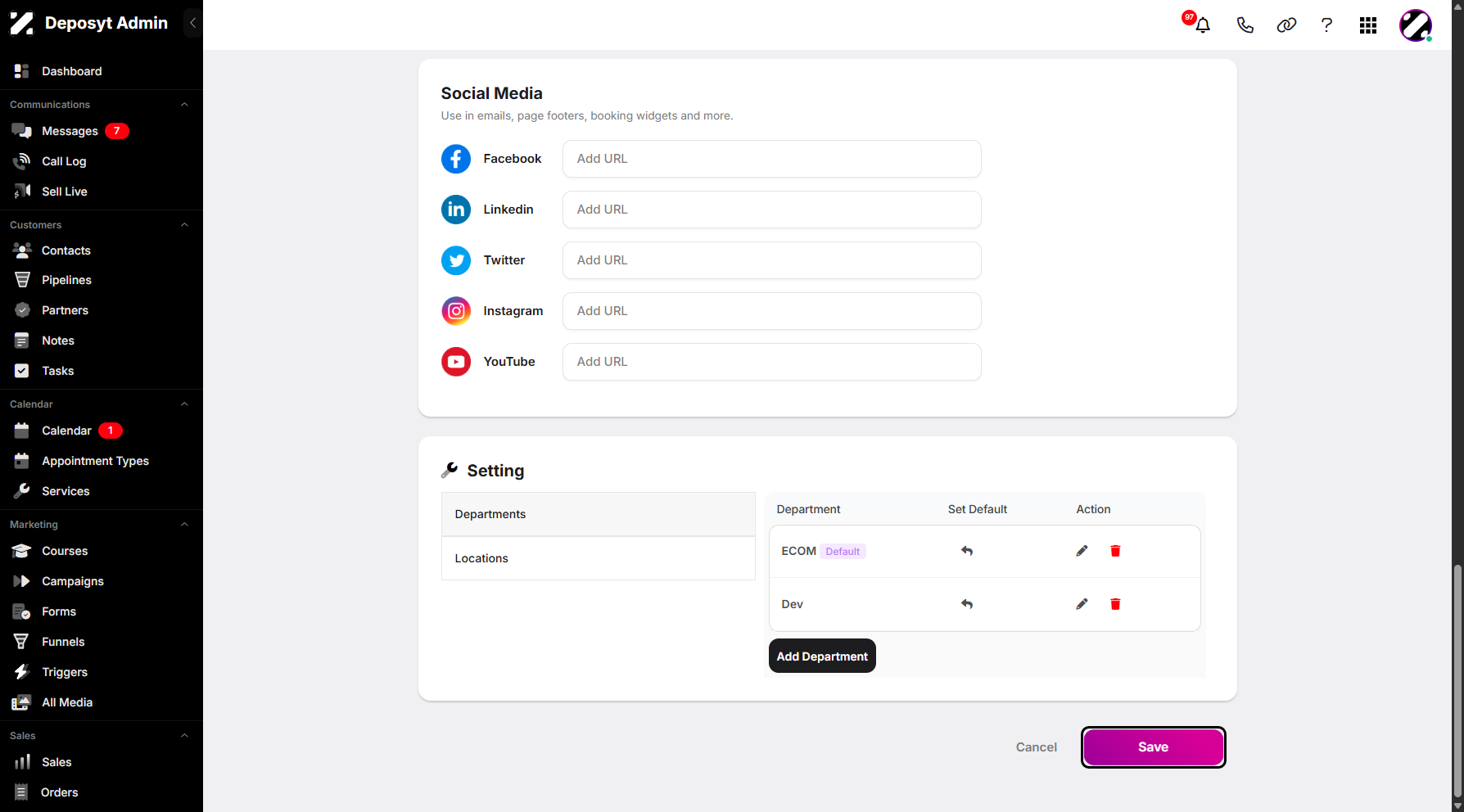Screen dimensions: 1464x812
Task: Collapse the sidebar with the arrow toggle
Action: (192, 23)
